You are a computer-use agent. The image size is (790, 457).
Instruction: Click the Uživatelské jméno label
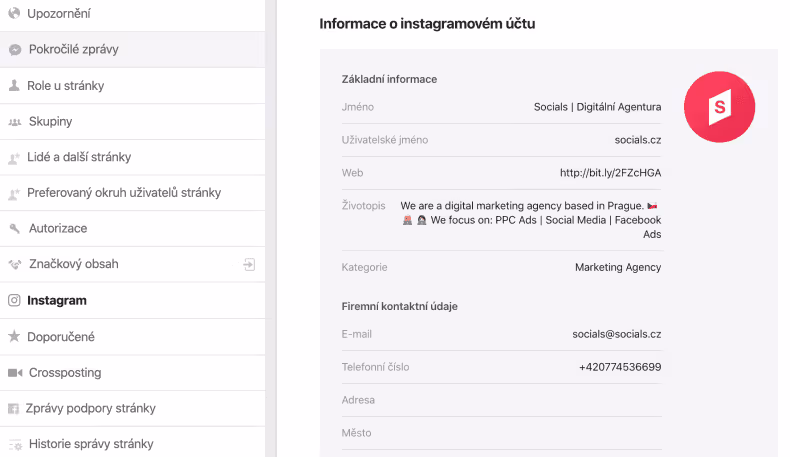tap(385, 140)
